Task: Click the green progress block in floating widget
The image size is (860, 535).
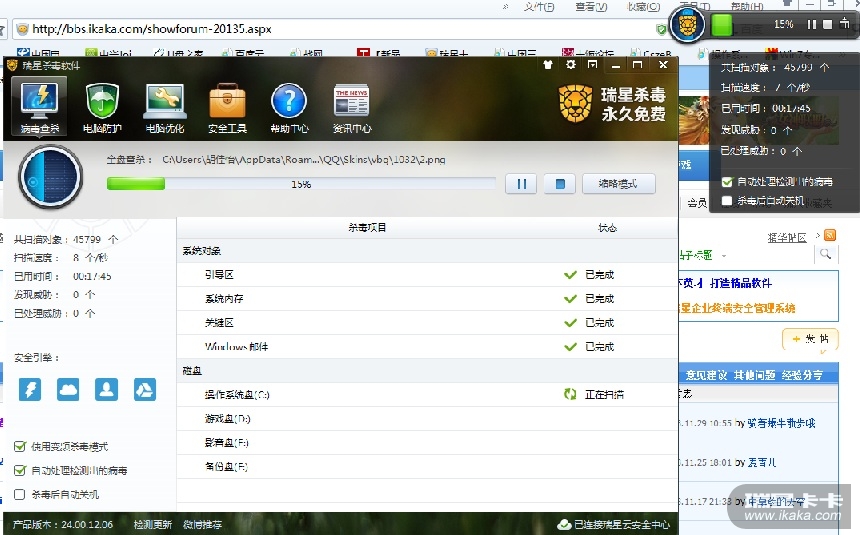Action: click(x=722, y=25)
